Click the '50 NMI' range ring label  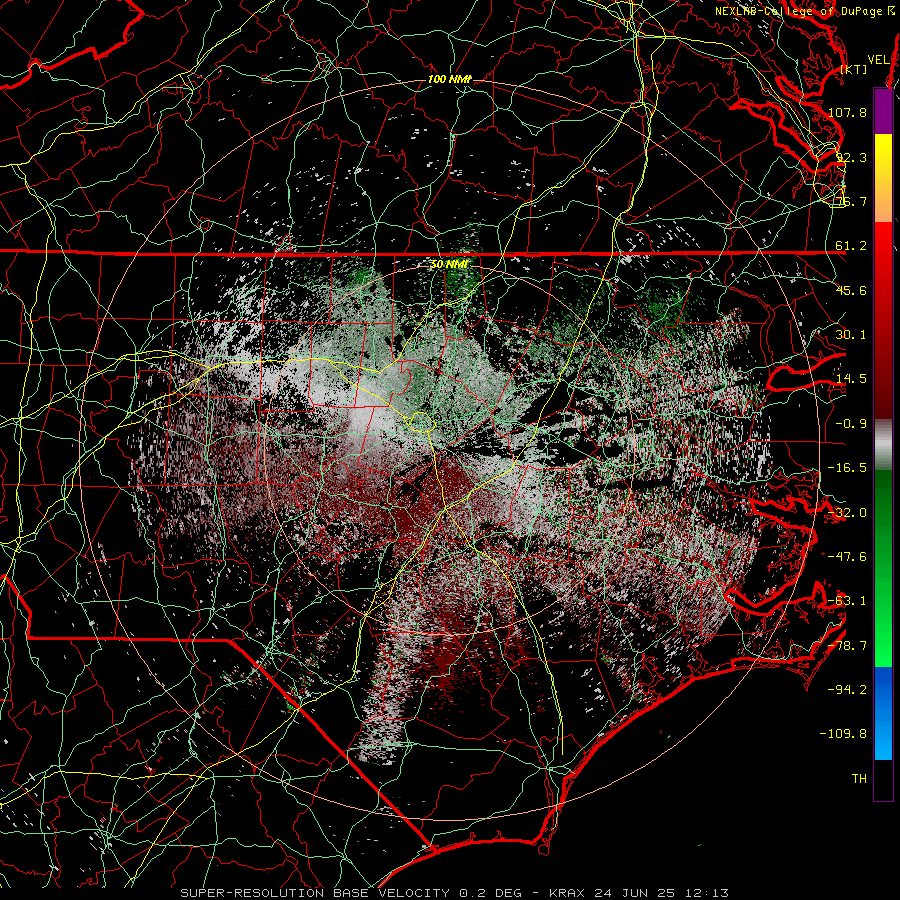point(449,264)
